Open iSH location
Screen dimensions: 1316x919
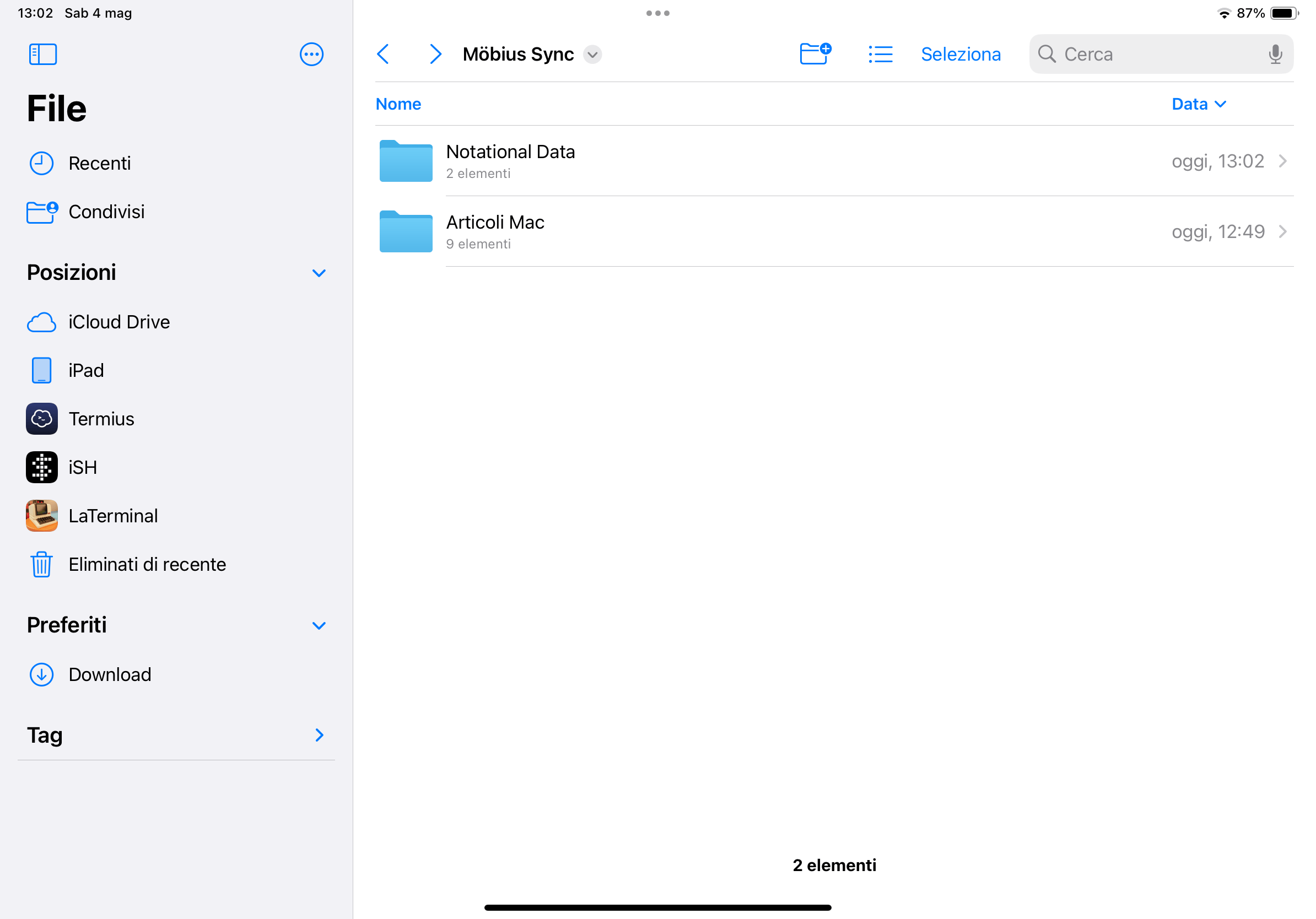coord(83,468)
